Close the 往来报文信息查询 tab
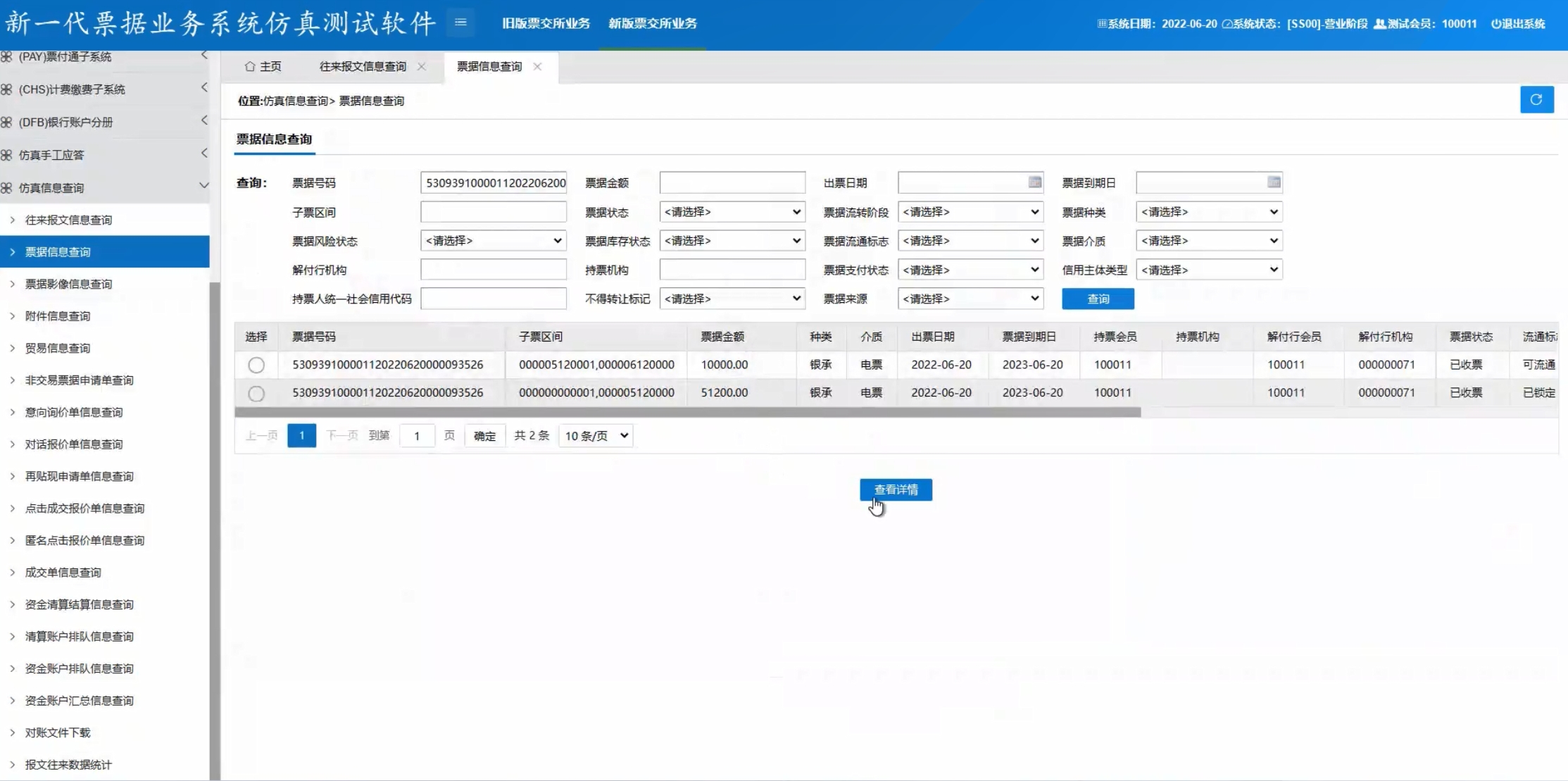 click(421, 66)
